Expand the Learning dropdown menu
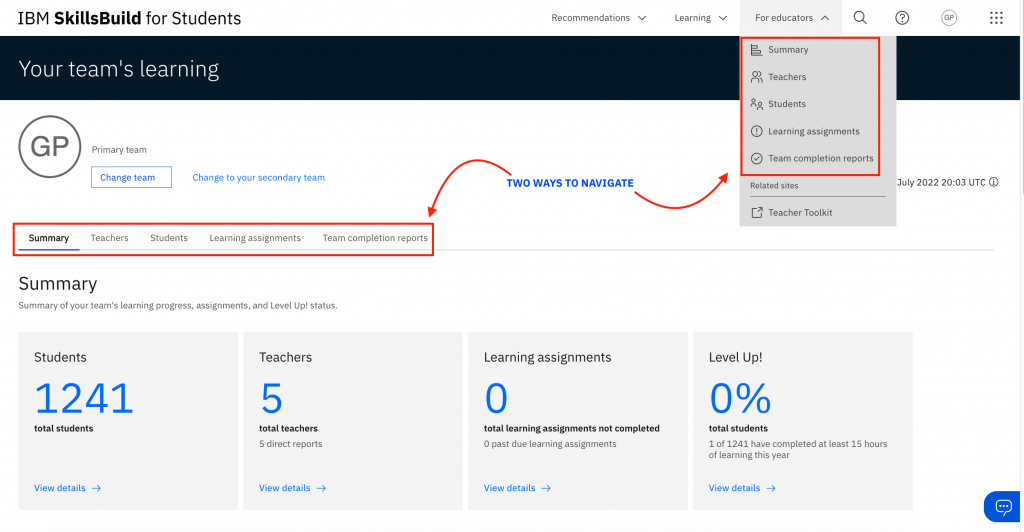The width and height of the screenshot is (1024, 532). [x=700, y=18]
